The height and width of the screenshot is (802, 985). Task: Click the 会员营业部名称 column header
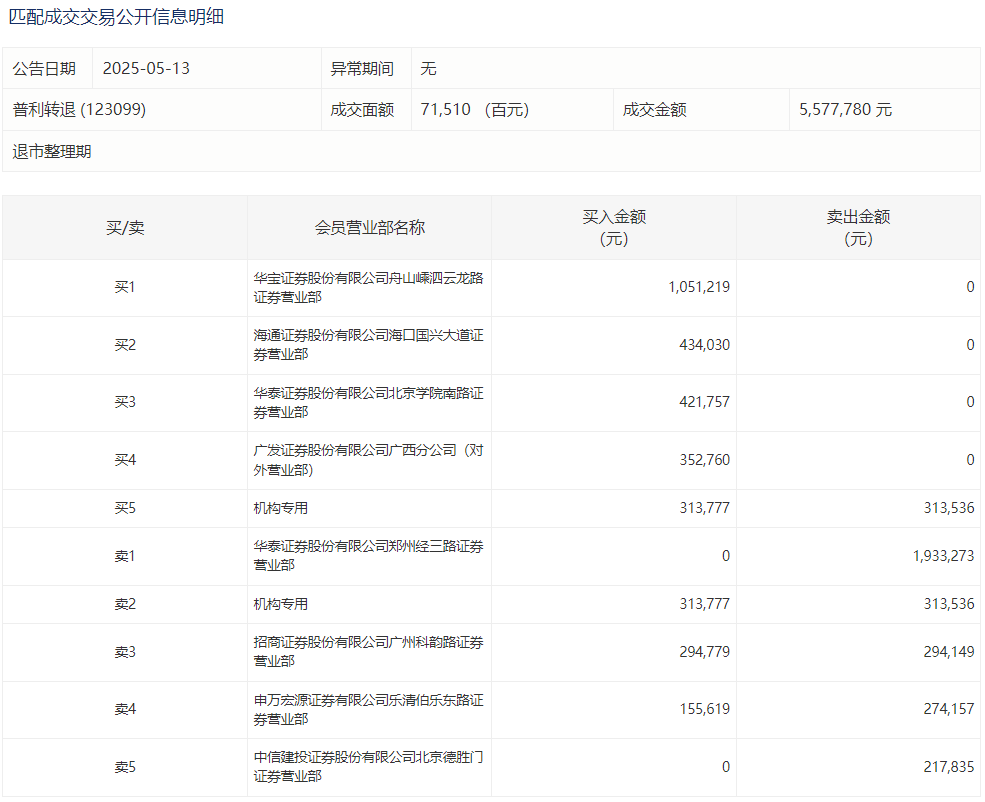(x=369, y=228)
